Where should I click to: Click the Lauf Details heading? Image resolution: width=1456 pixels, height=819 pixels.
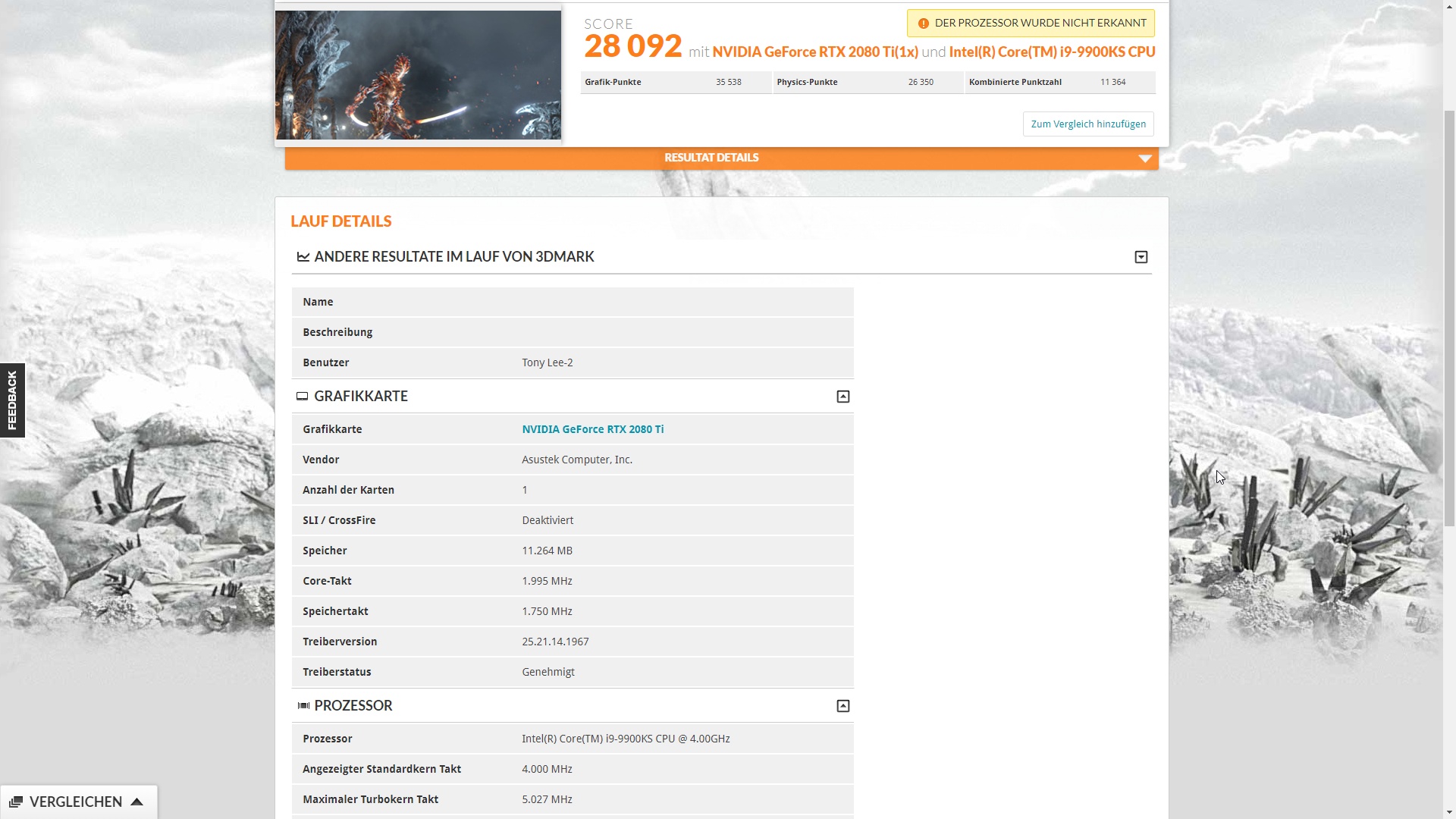pyautogui.click(x=341, y=221)
